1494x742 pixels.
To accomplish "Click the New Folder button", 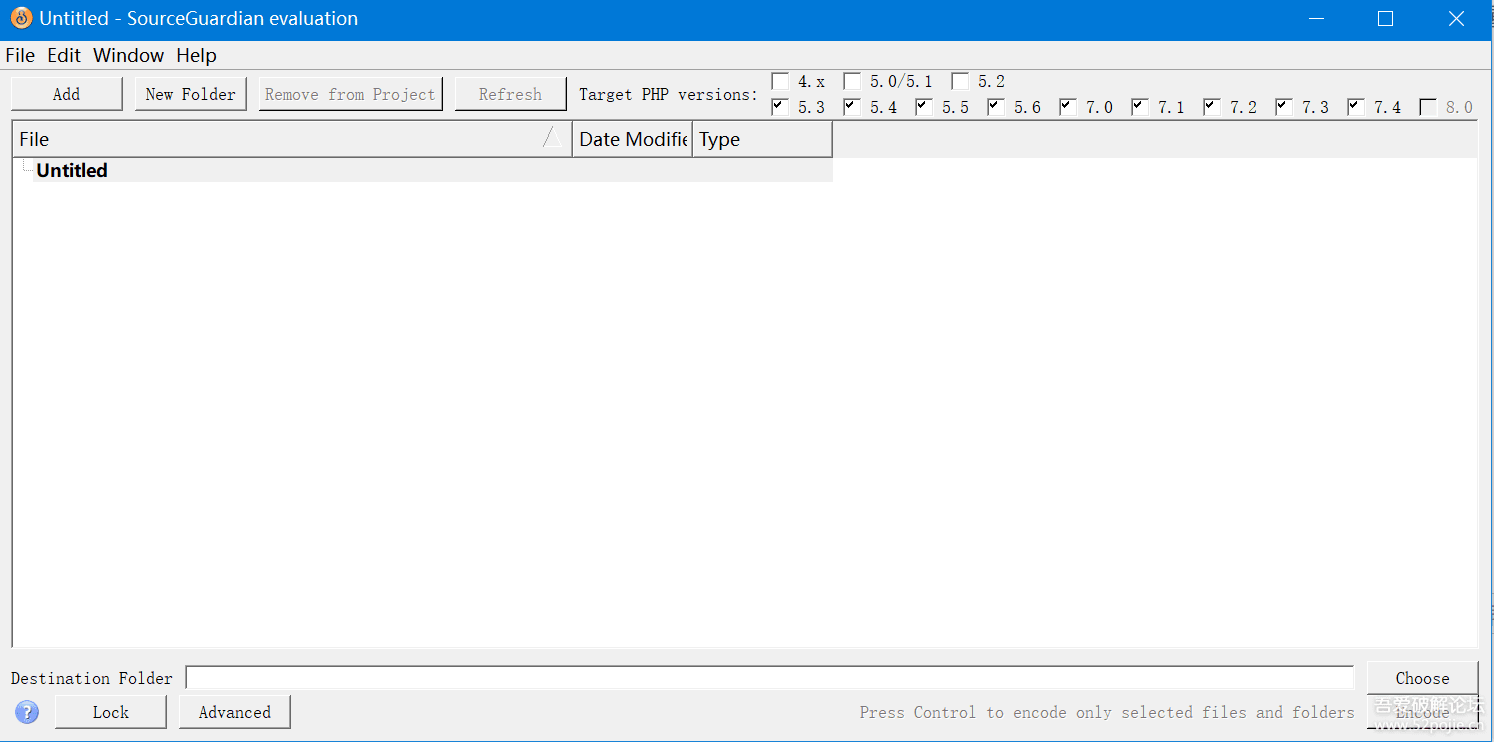I will 190,94.
